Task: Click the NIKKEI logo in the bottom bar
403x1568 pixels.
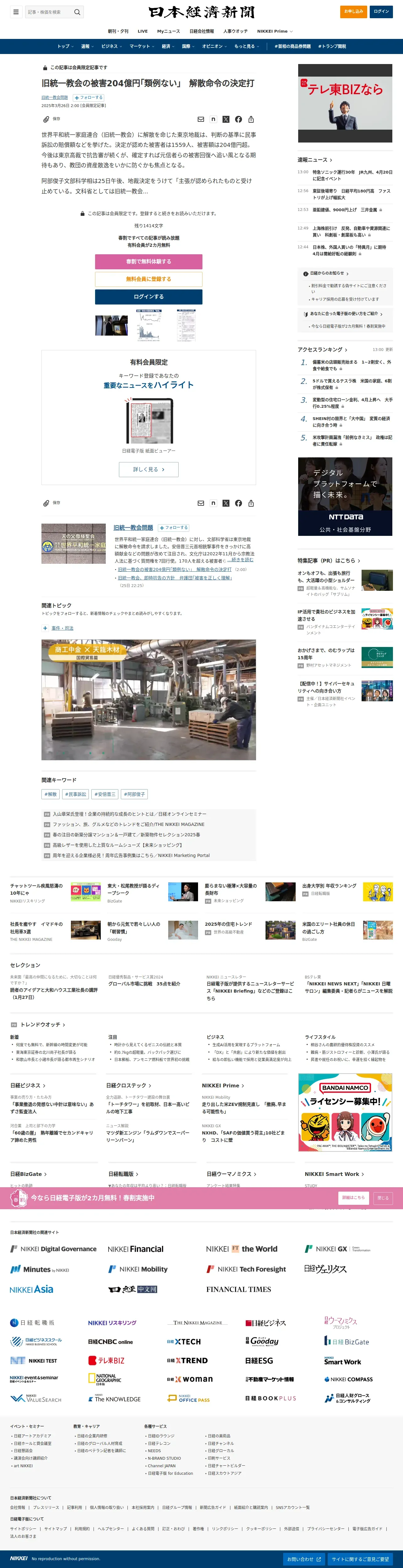Action: coord(19,1559)
